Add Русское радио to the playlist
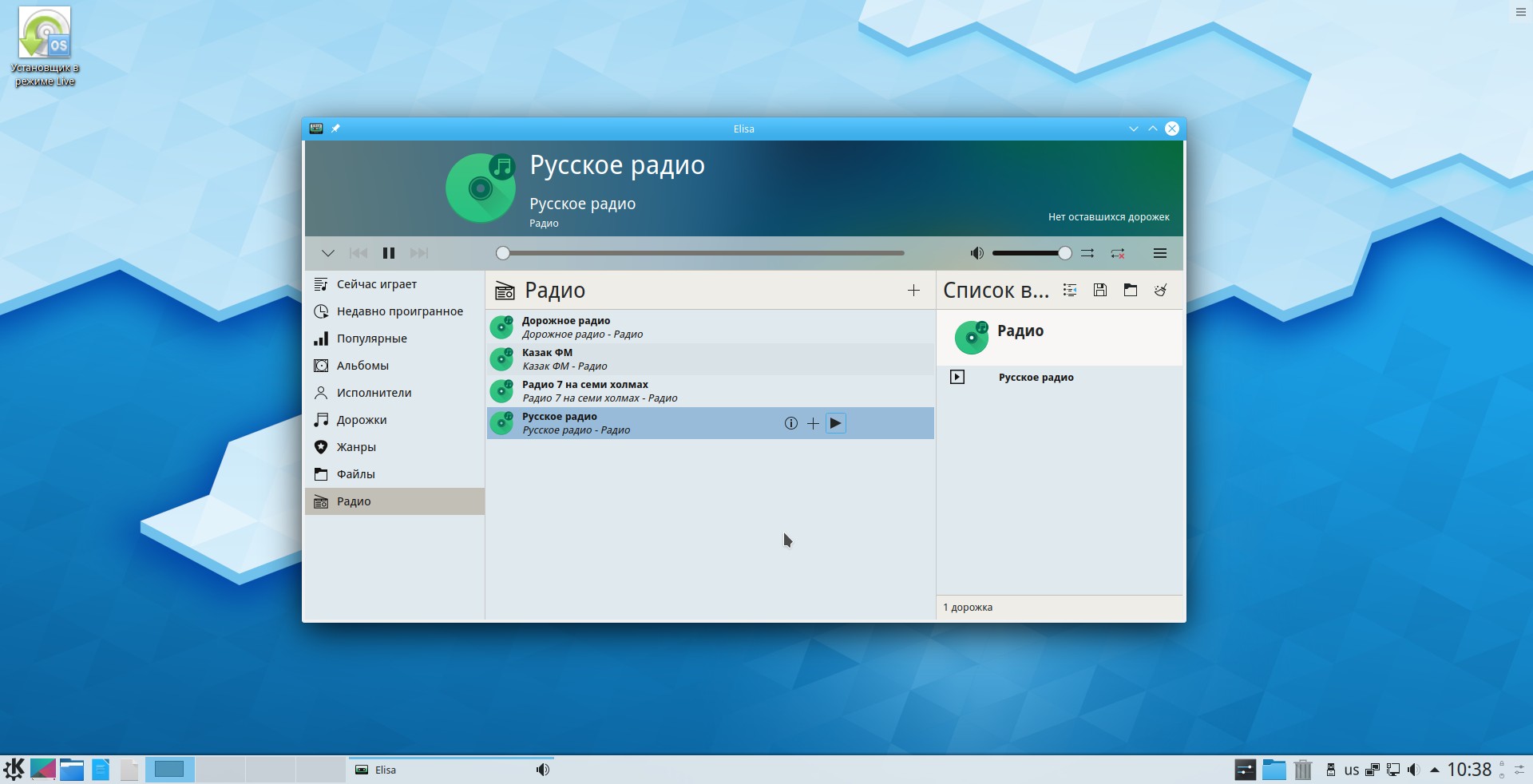Viewport: 1533px width, 784px height. [x=813, y=423]
